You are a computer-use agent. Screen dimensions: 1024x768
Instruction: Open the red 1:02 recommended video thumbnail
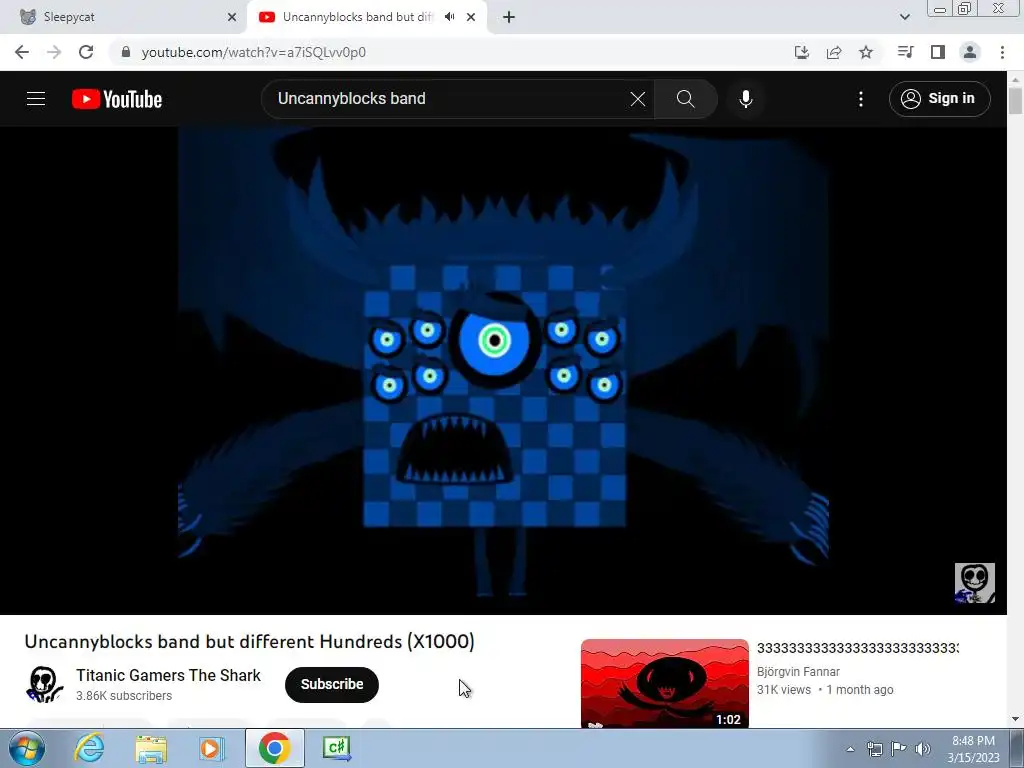point(665,683)
